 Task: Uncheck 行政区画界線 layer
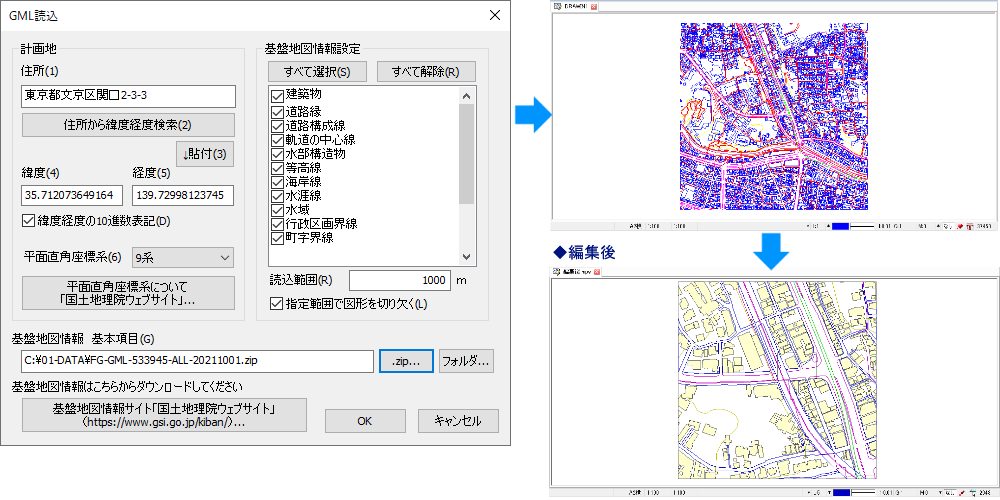tap(277, 224)
